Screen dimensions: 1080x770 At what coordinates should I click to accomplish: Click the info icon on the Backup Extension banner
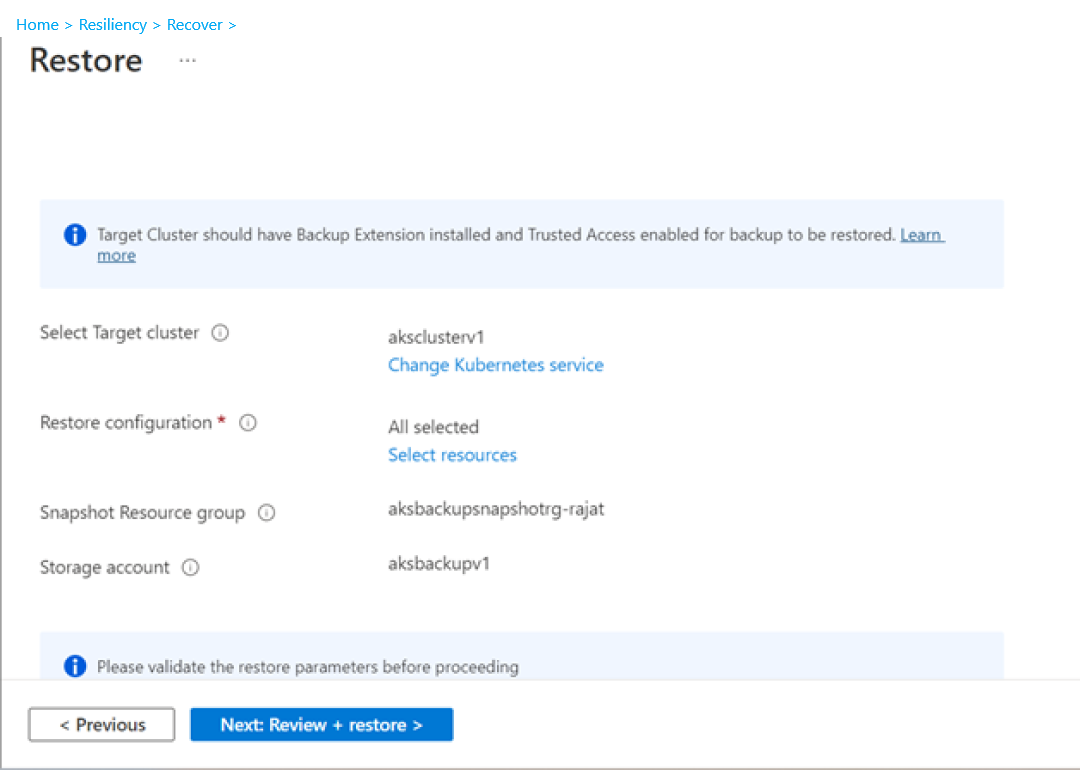pos(74,234)
